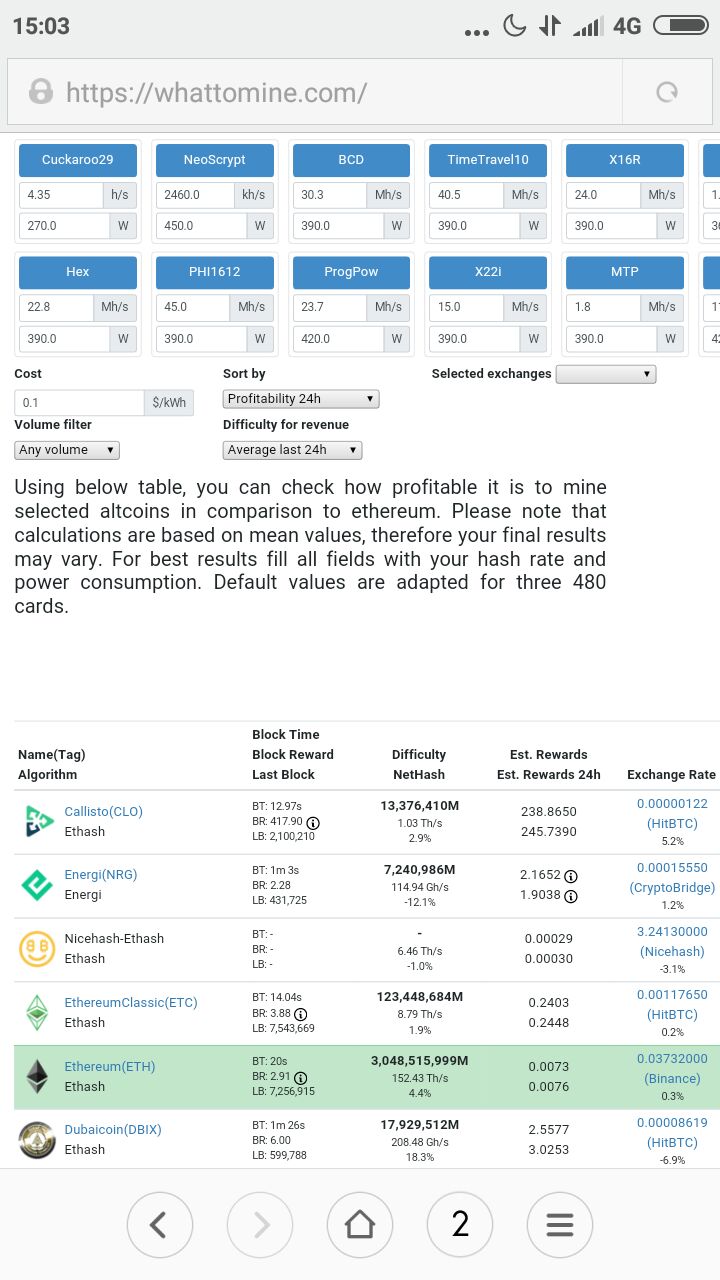Open the browser hamburger menu
The width and height of the screenshot is (720, 1280).
tap(560, 1224)
